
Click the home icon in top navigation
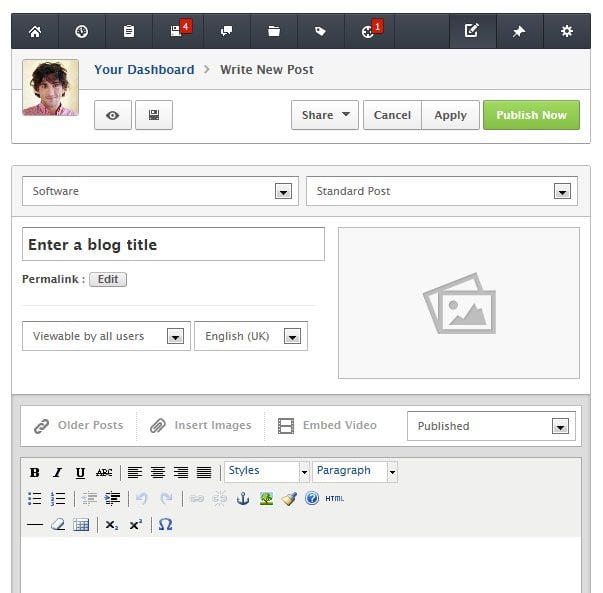35,31
